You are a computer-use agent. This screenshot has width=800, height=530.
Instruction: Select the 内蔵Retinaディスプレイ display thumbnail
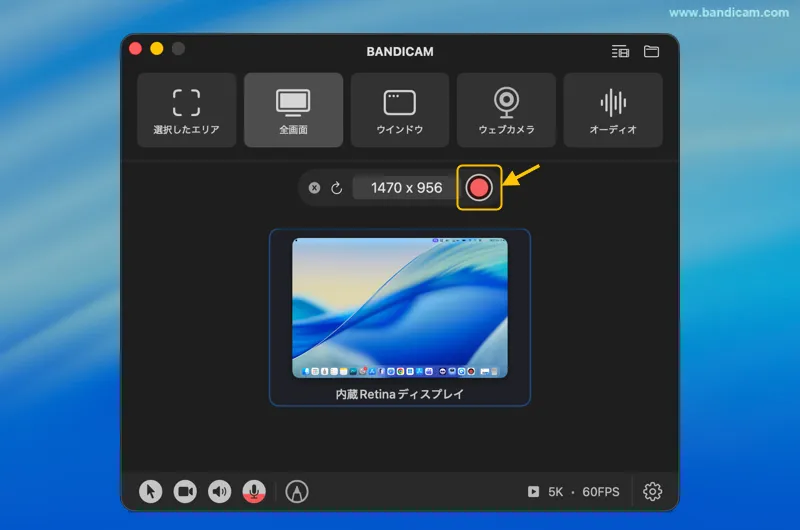(x=399, y=317)
